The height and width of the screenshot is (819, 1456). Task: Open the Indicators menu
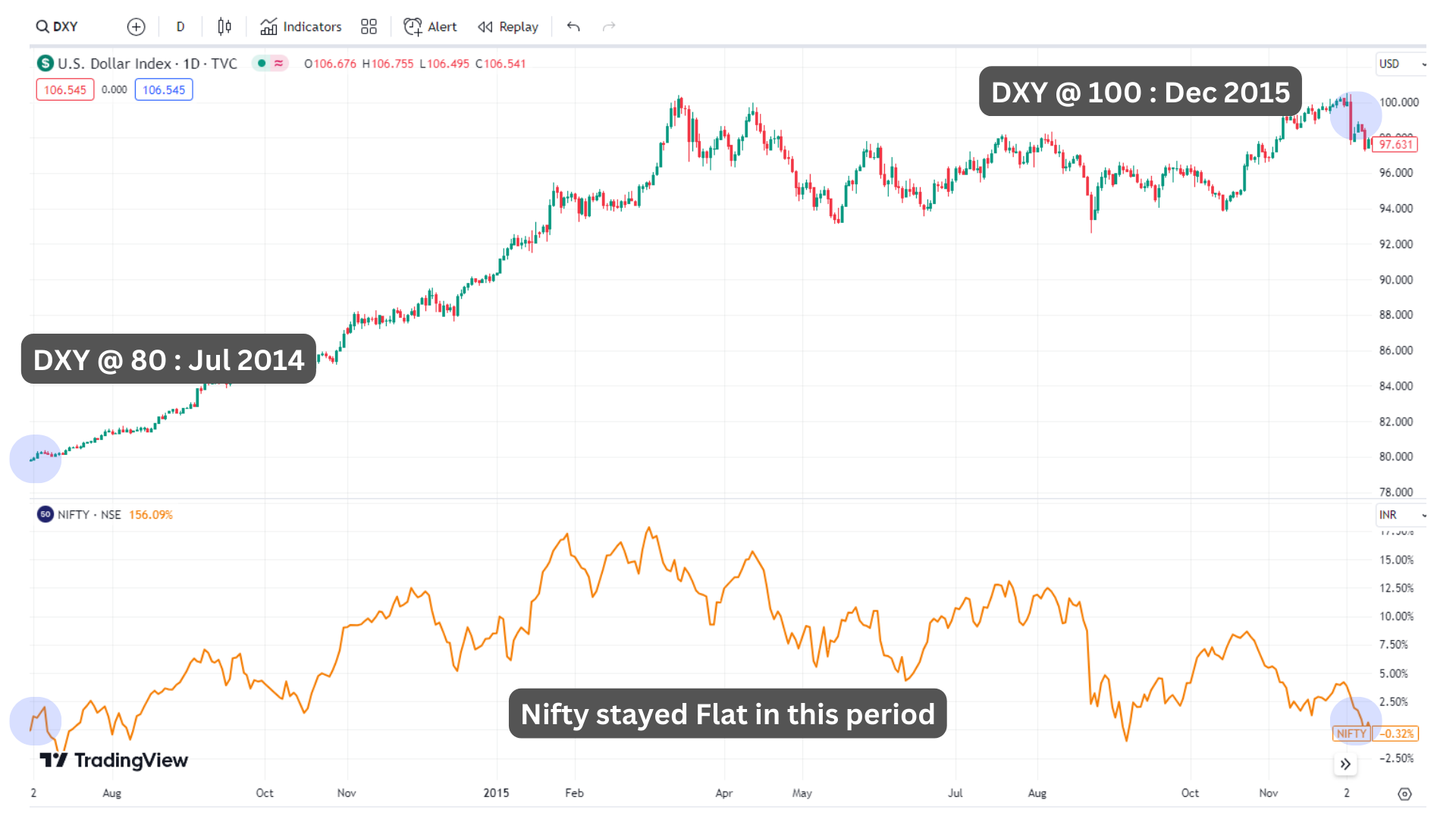[300, 27]
